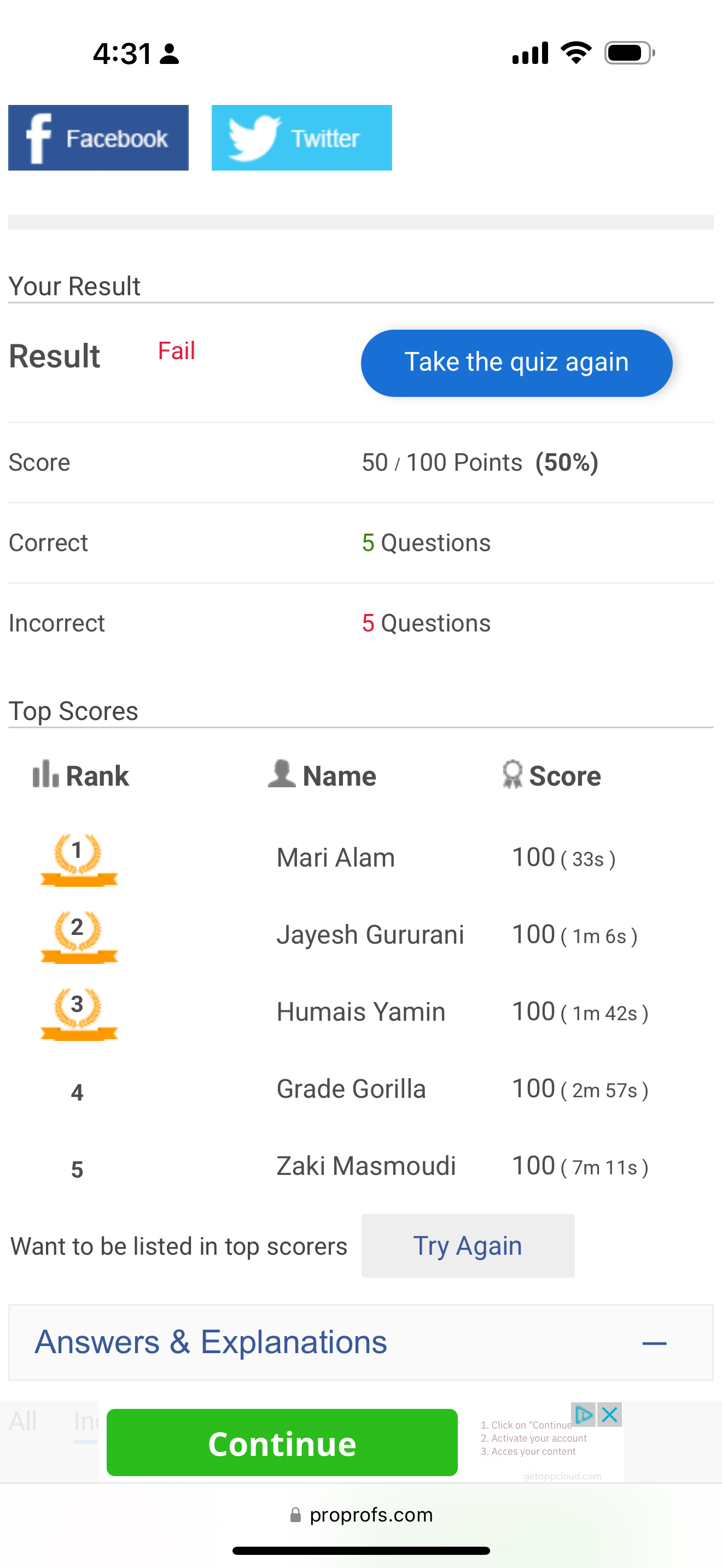Share result via Facebook button

pyautogui.click(x=98, y=138)
